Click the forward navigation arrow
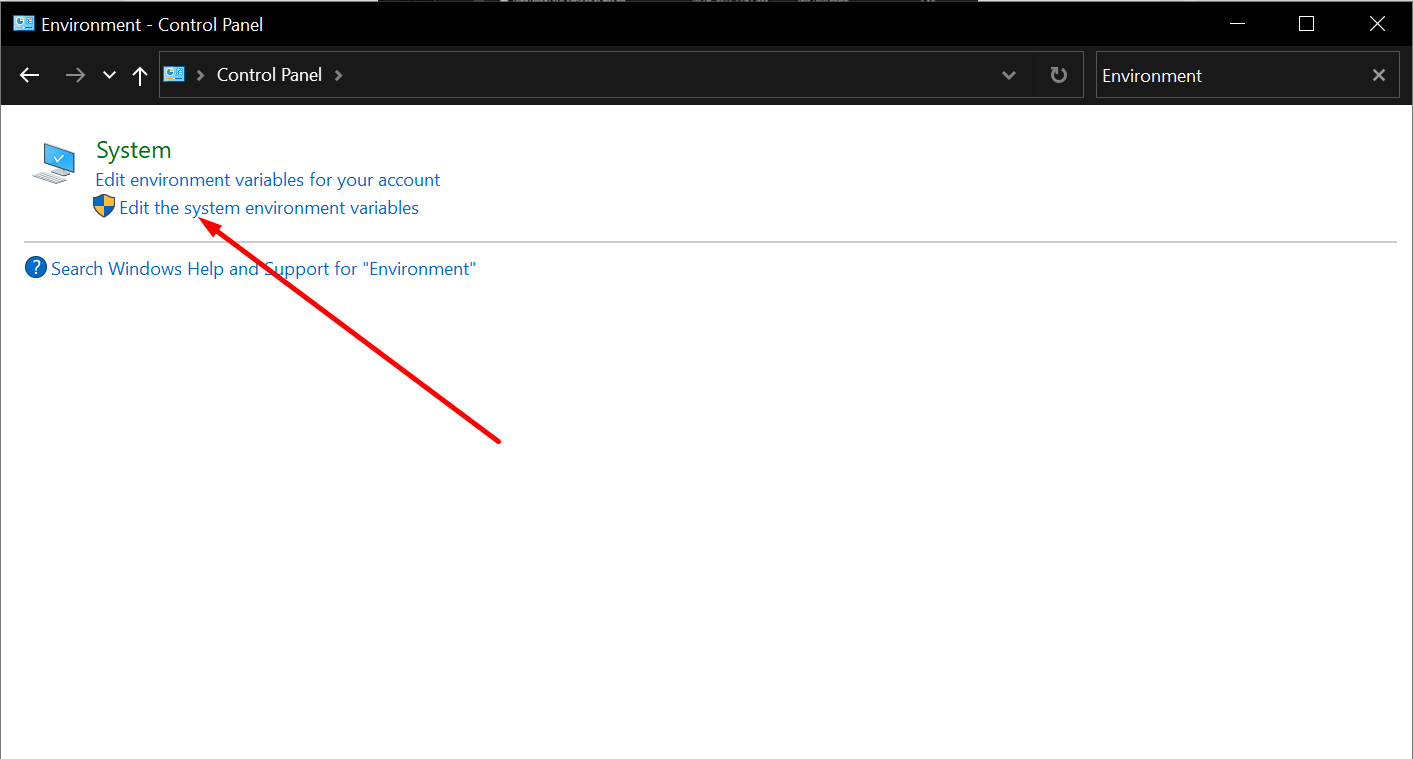The width and height of the screenshot is (1413, 759). tap(75, 75)
